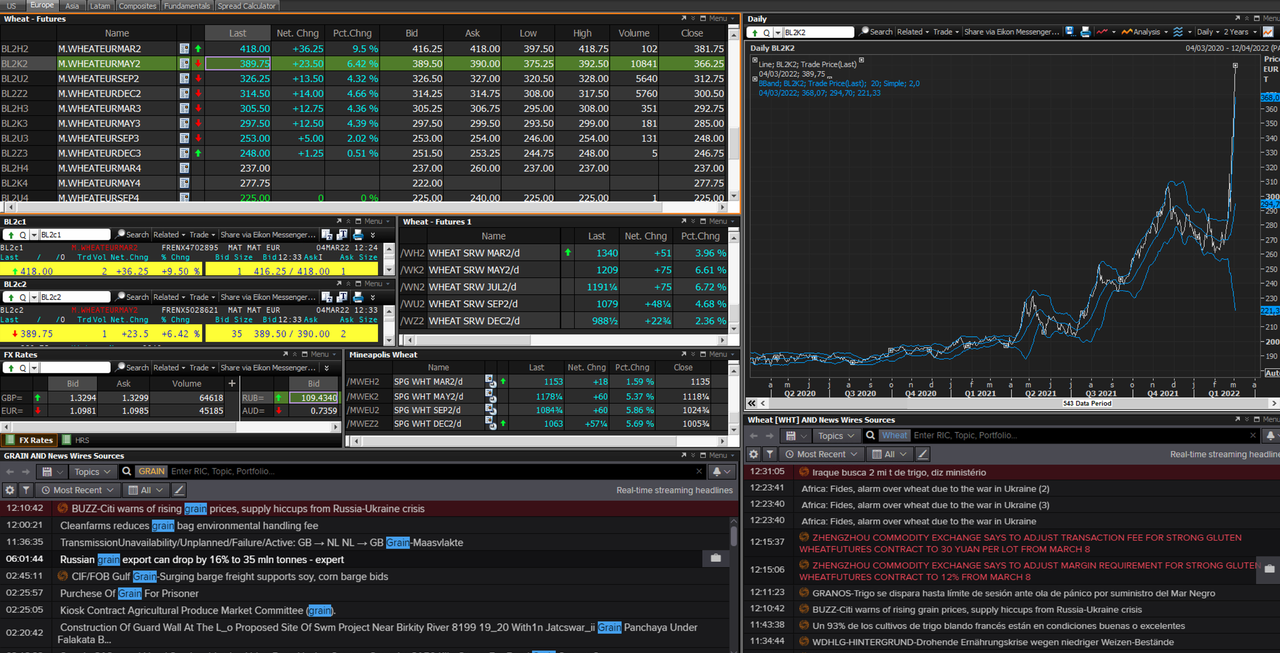
Task: Expand Related dropdown in Daily chart toolbar
Action: coord(913,32)
